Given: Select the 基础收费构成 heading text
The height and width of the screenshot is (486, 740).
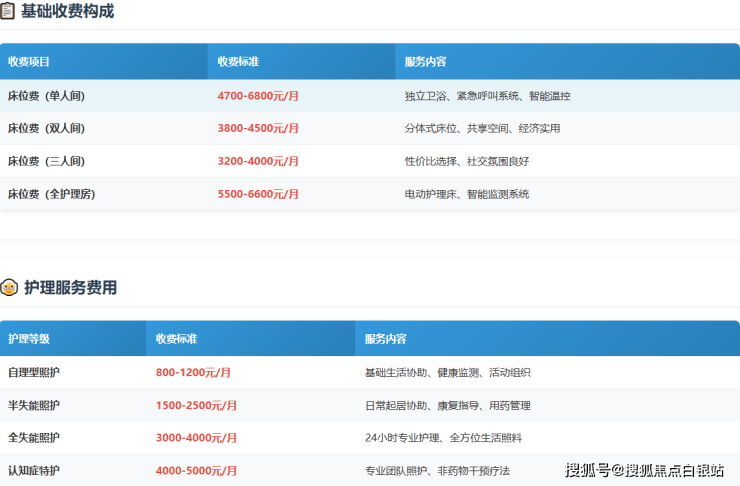Looking at the screenshot, I should (67, 11).
